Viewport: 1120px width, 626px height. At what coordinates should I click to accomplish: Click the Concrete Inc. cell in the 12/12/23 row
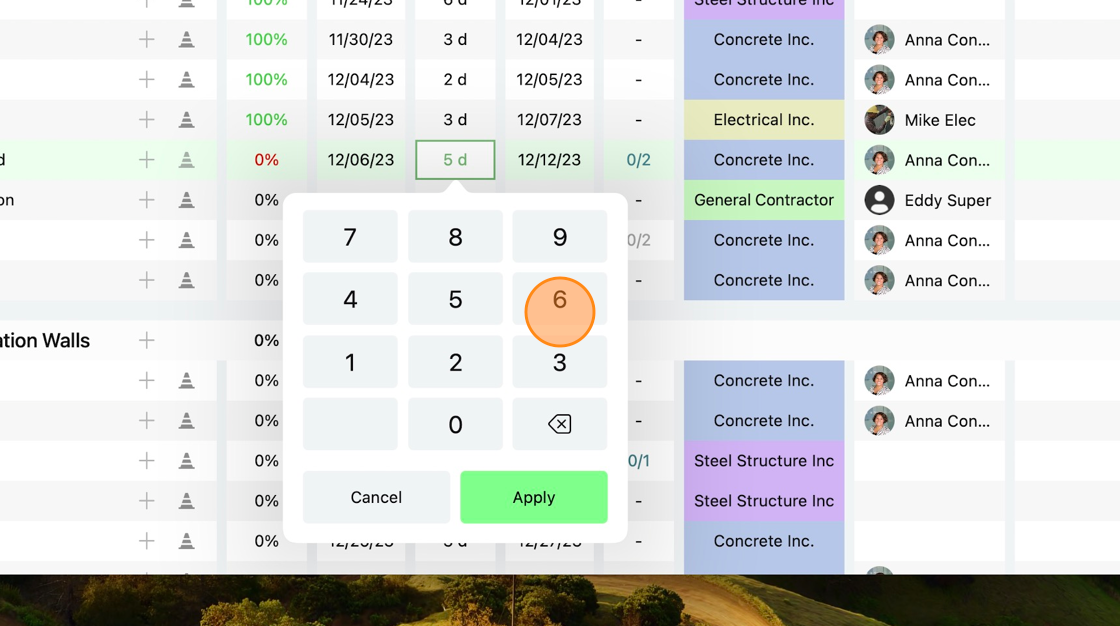pyautogui.click(x=764, y=159)
